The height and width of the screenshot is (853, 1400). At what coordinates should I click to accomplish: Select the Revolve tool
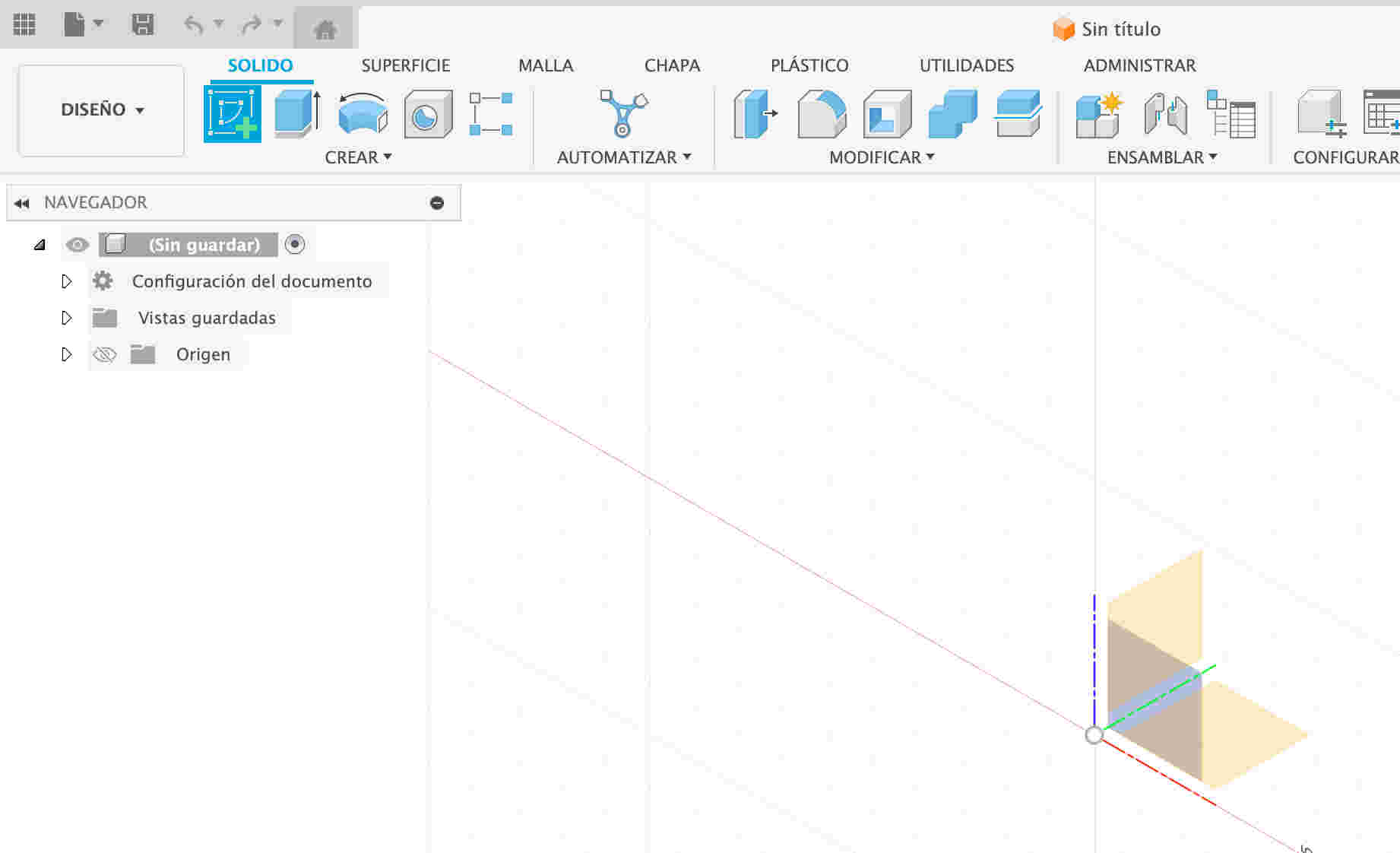pos(363,113)
